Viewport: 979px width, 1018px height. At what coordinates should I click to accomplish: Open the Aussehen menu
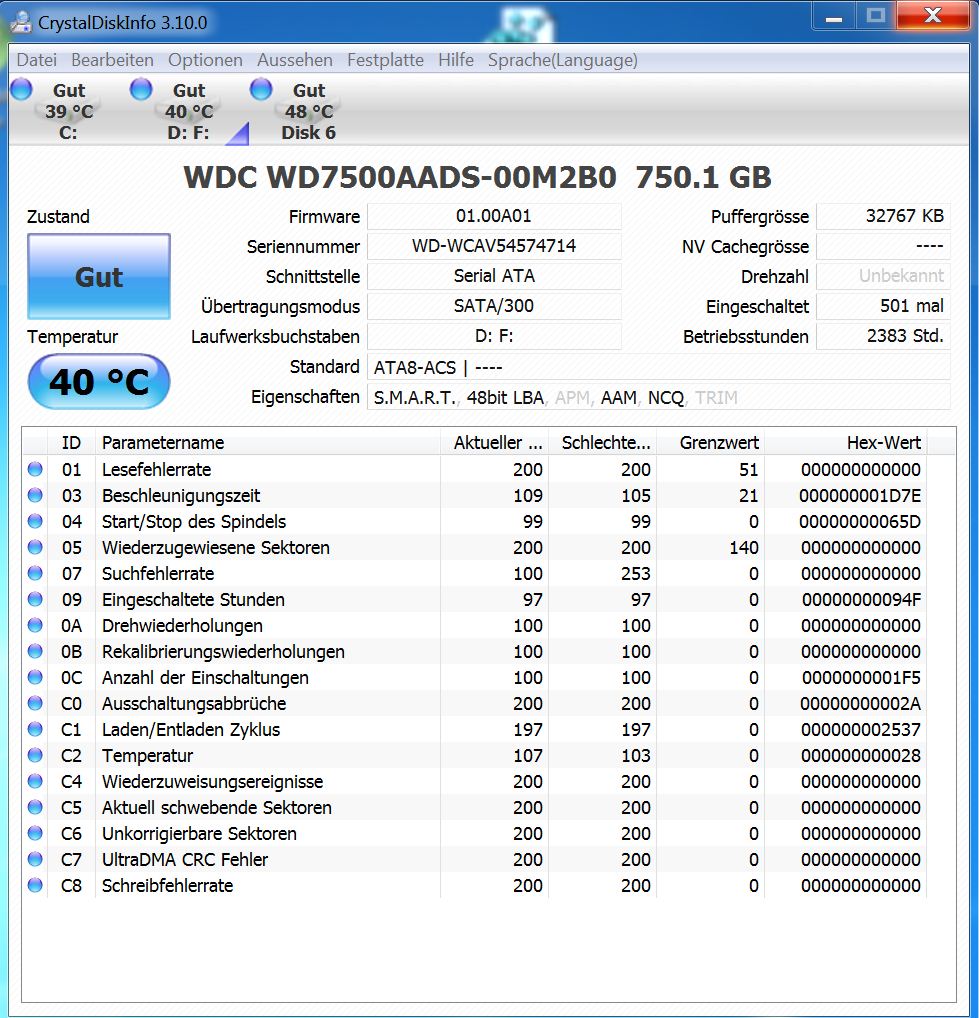[x=295, y=60]
